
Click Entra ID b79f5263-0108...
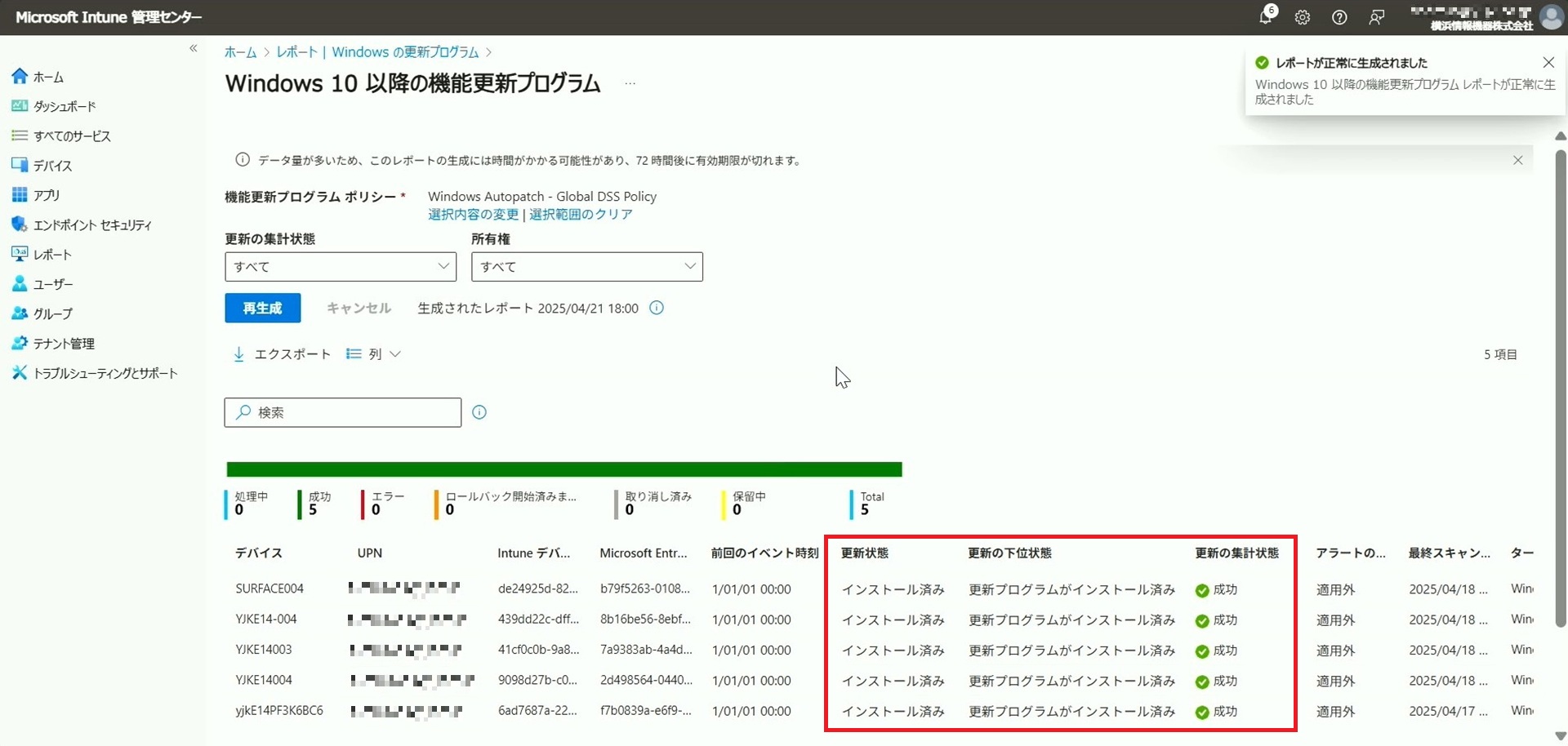coord(645,589)
